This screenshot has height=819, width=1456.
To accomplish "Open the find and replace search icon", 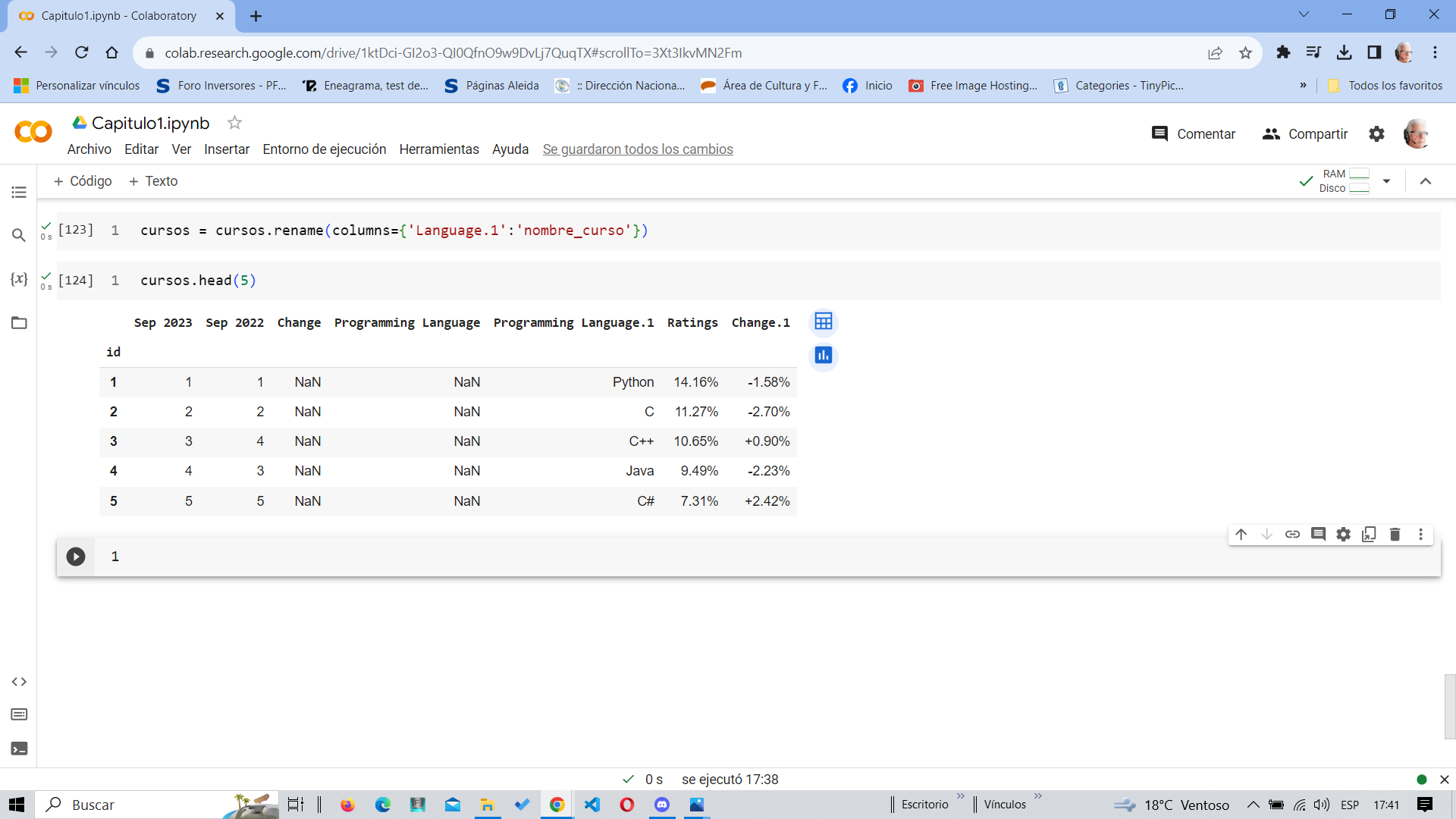I will pyautogui.click(x=19, y=235).
